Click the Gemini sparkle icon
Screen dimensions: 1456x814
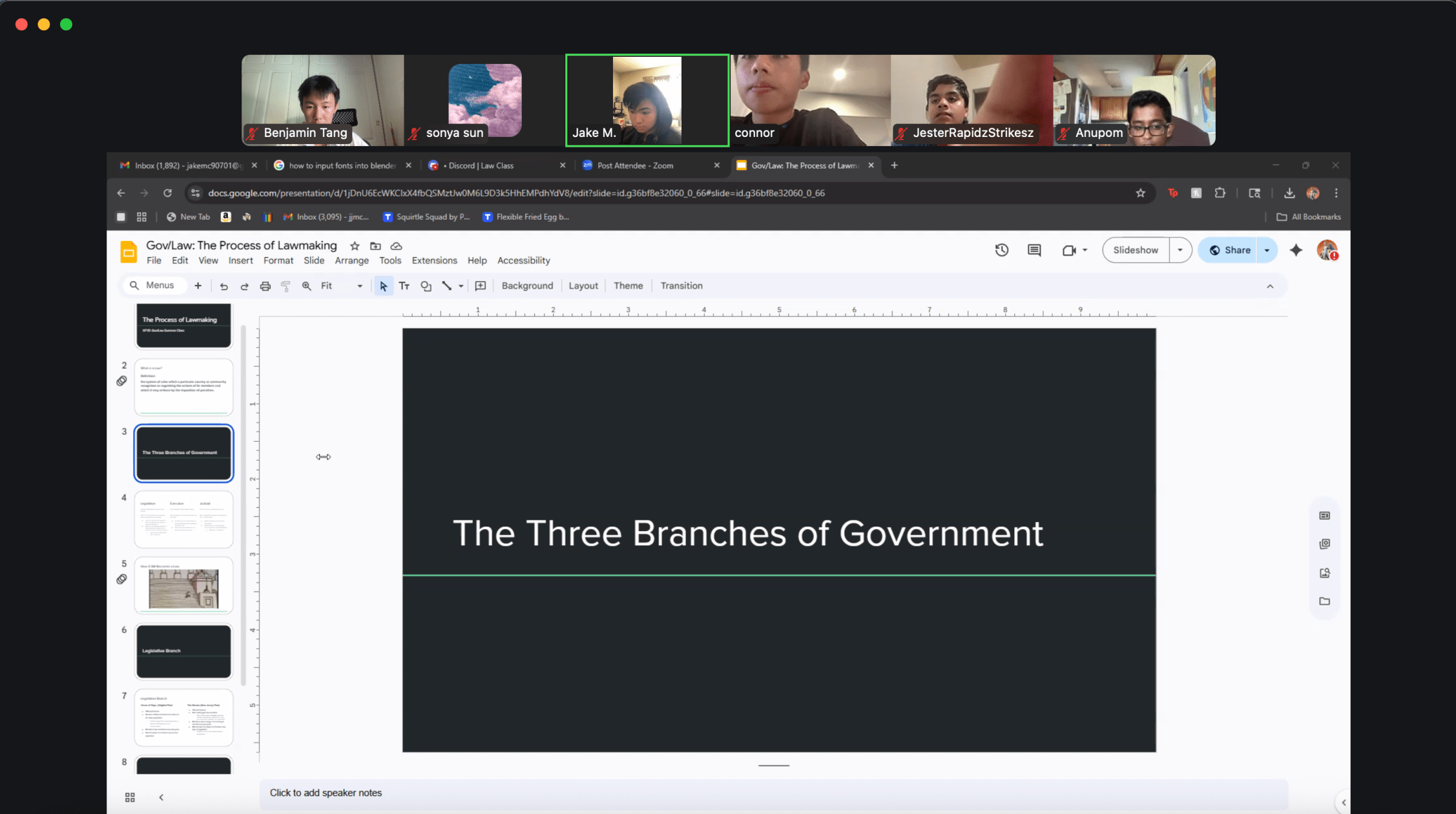point(1296,250)
